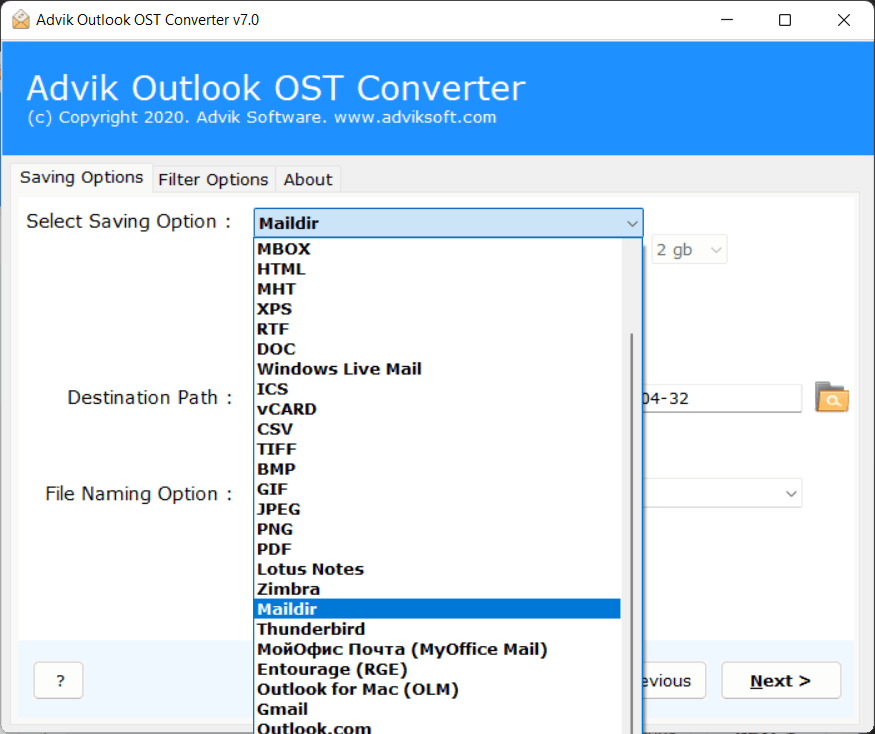Viewport: 875px width, 734px height.
Task: Choose MBOX from the saving list
Action: [437, 249]
